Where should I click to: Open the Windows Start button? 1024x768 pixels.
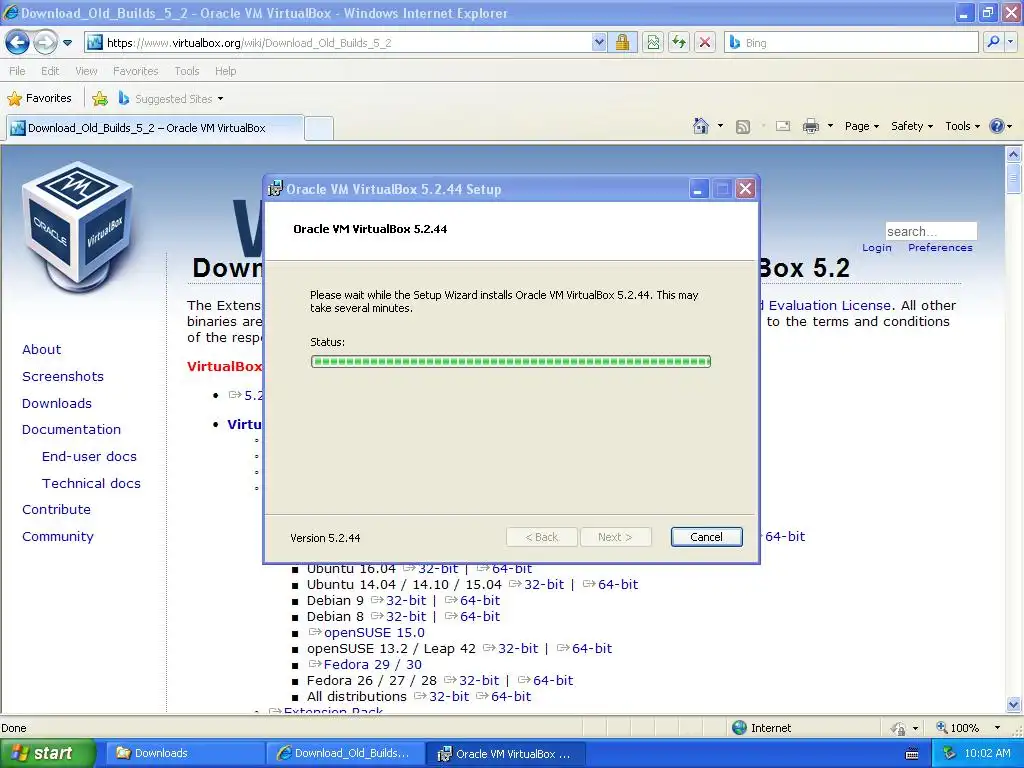[x=47, y=753]
